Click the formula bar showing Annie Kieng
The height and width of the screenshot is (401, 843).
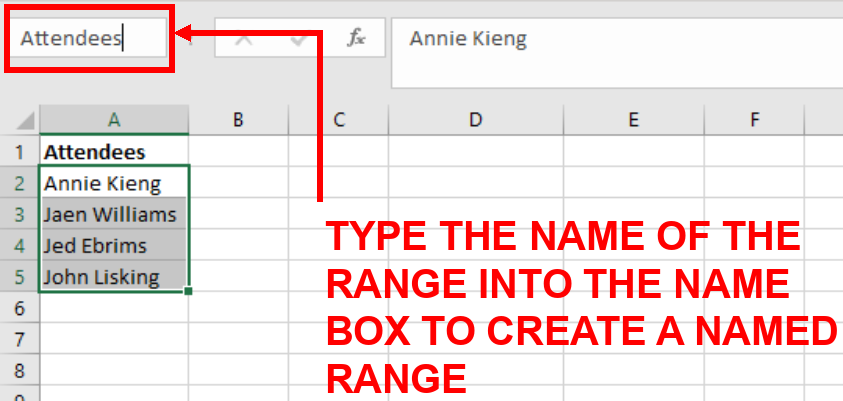(617, 53)
